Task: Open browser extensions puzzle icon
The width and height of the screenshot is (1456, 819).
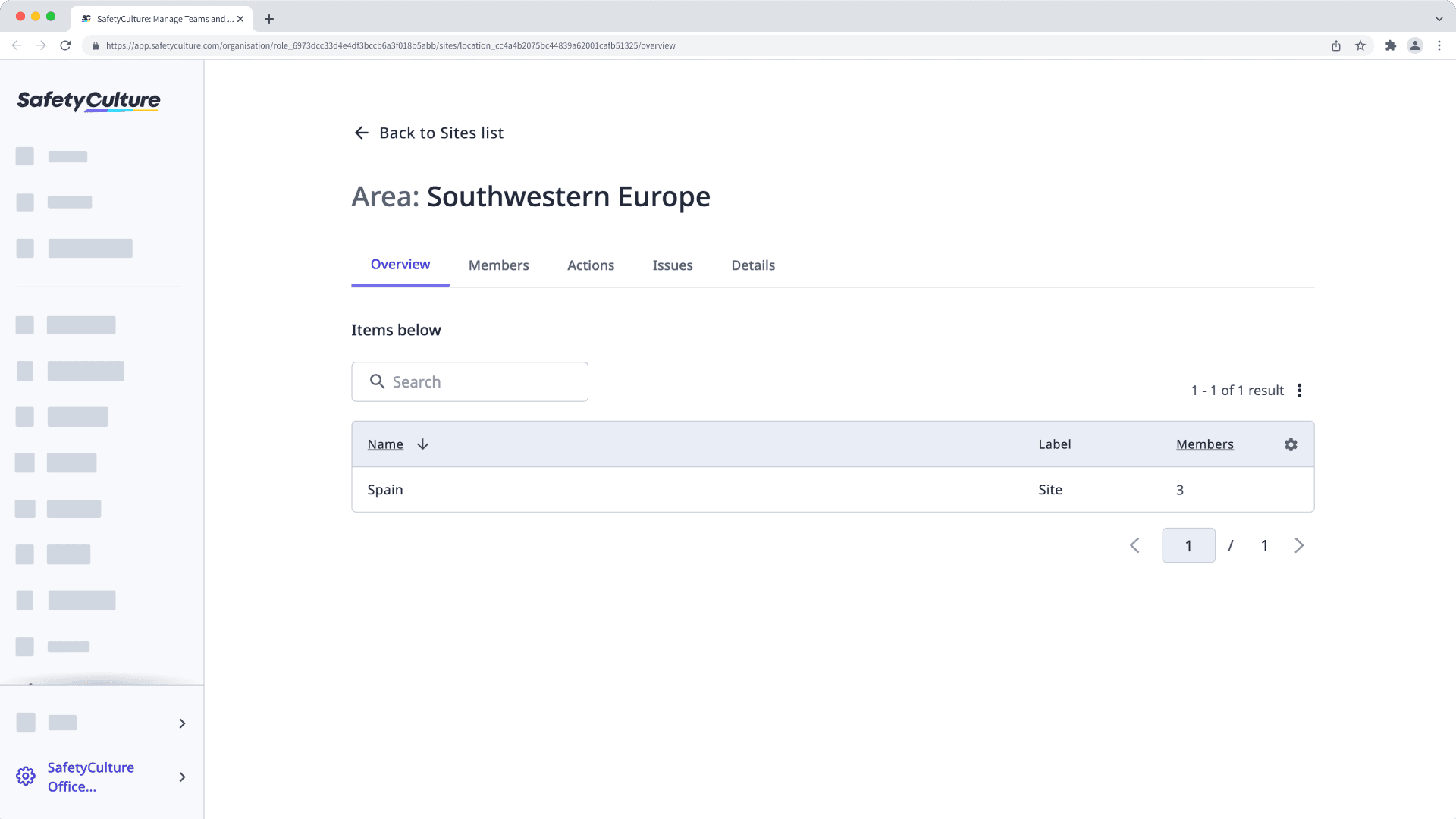Action: 1390,45
